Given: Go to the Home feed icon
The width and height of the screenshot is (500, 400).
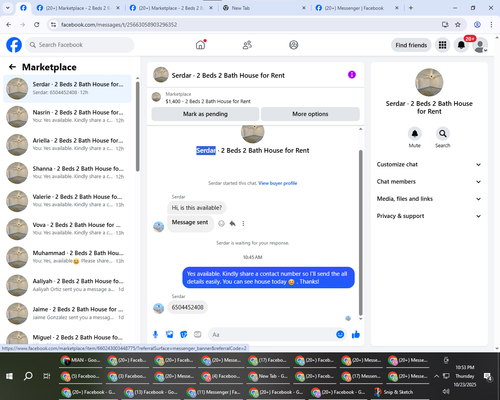Looking at the screenshot, I should (x=200, y=45).
